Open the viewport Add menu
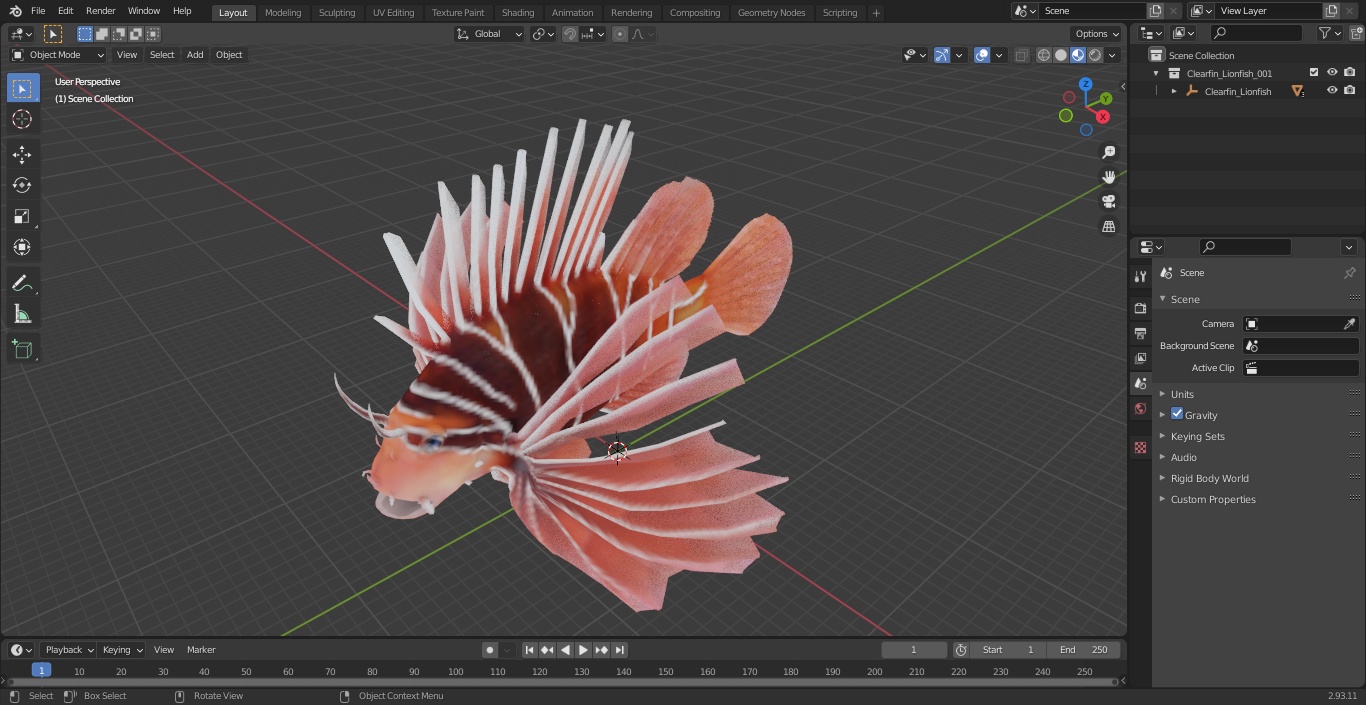 (195, 55)
